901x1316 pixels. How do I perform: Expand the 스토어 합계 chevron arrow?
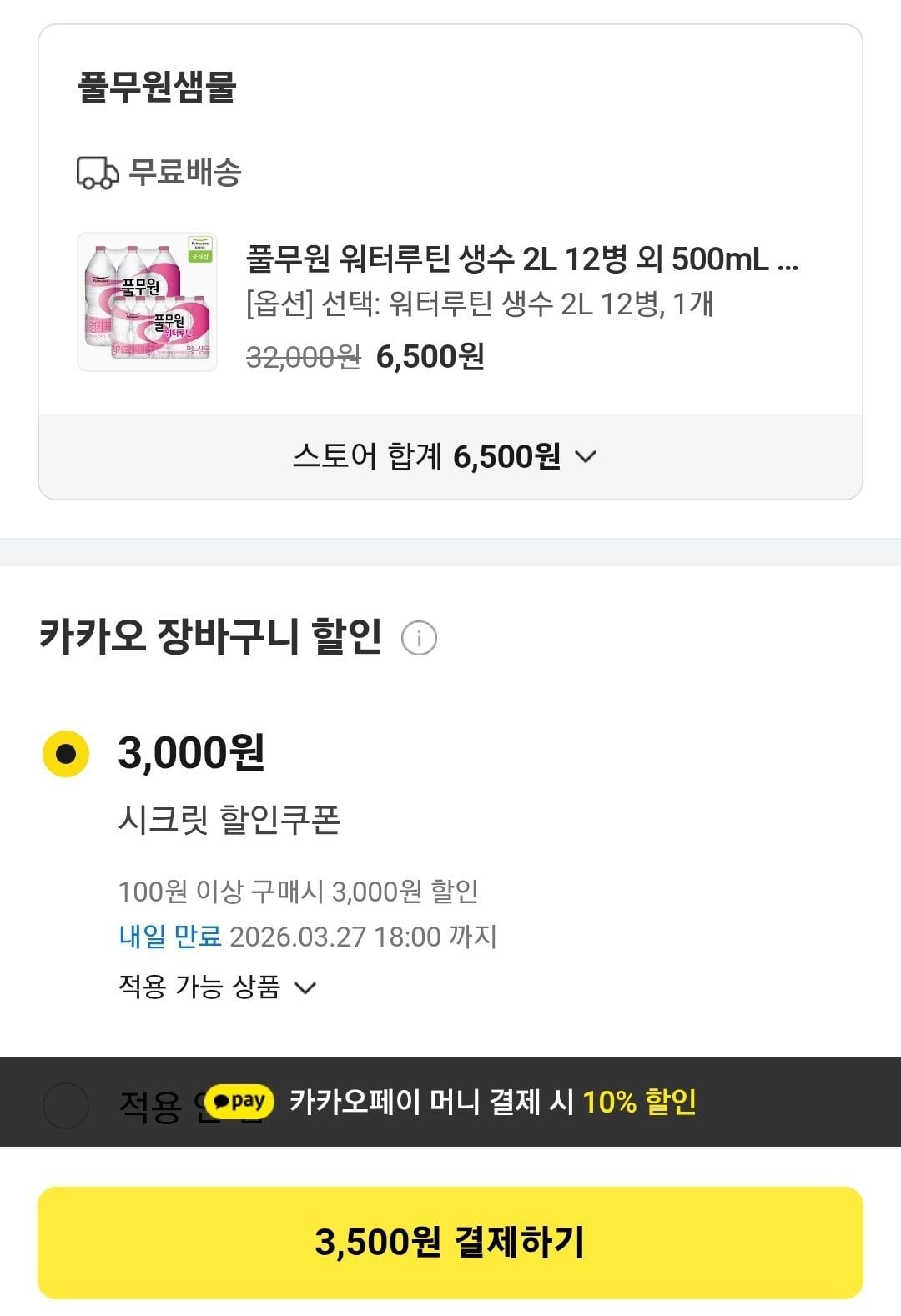pyautogui.click(x=586, y=457)
